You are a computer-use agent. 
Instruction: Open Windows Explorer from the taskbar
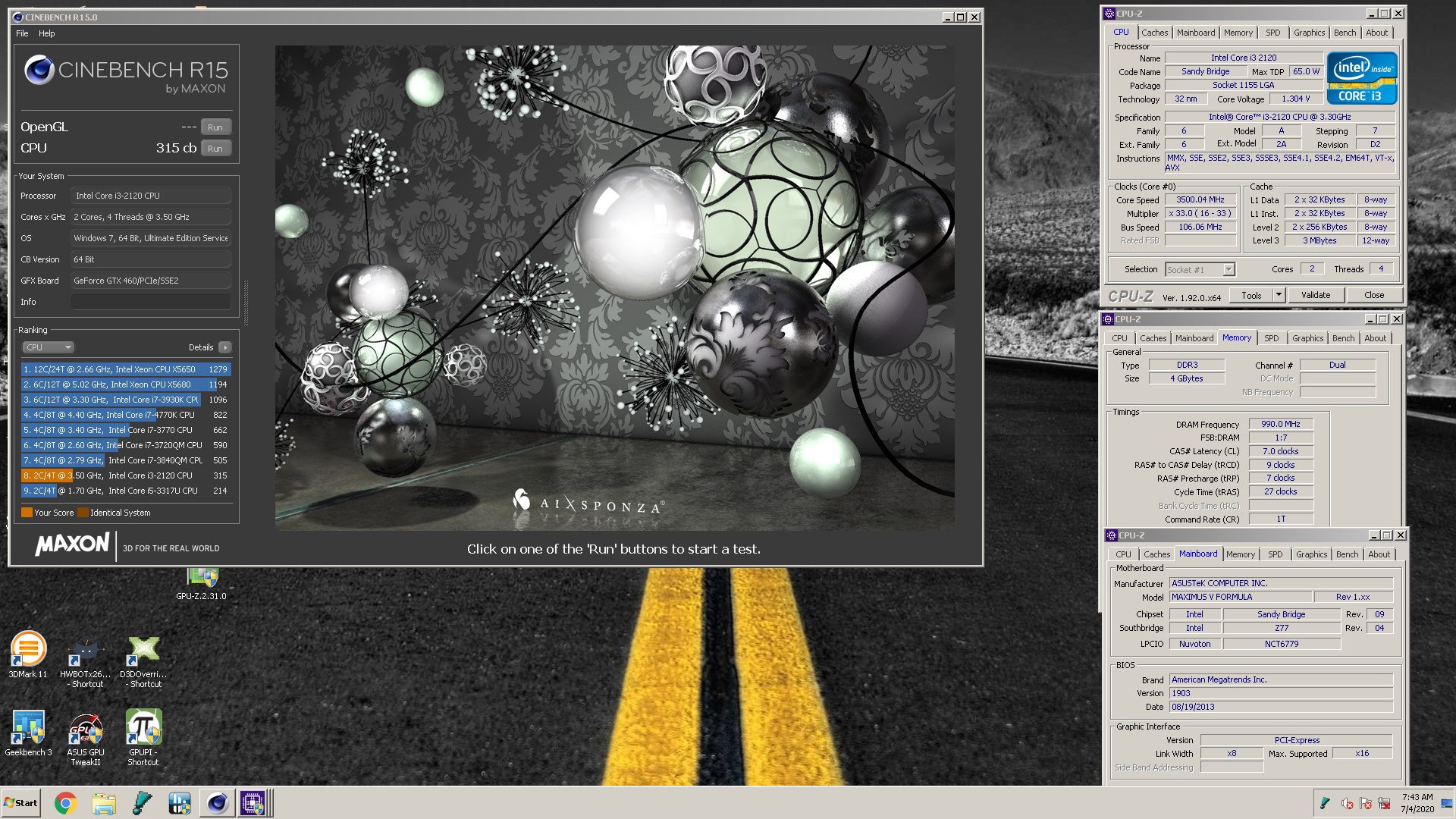(104, 803)
